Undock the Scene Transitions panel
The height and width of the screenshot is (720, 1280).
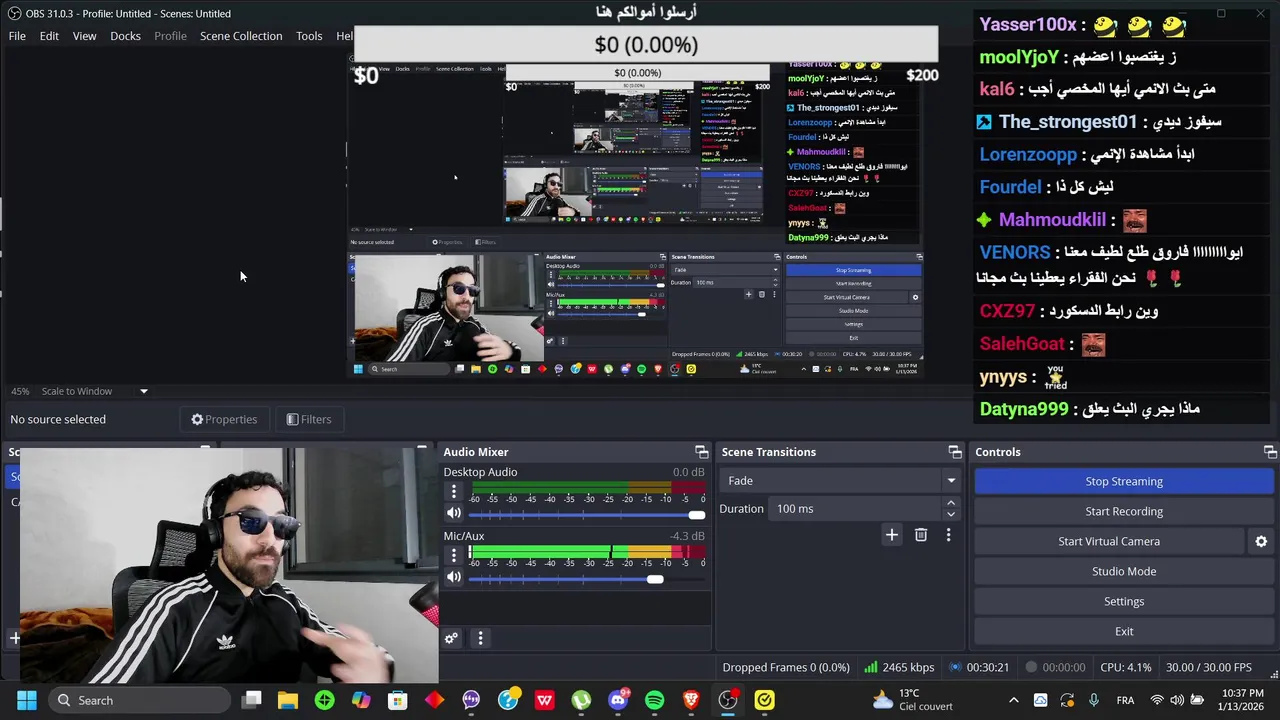coord(955,452)
